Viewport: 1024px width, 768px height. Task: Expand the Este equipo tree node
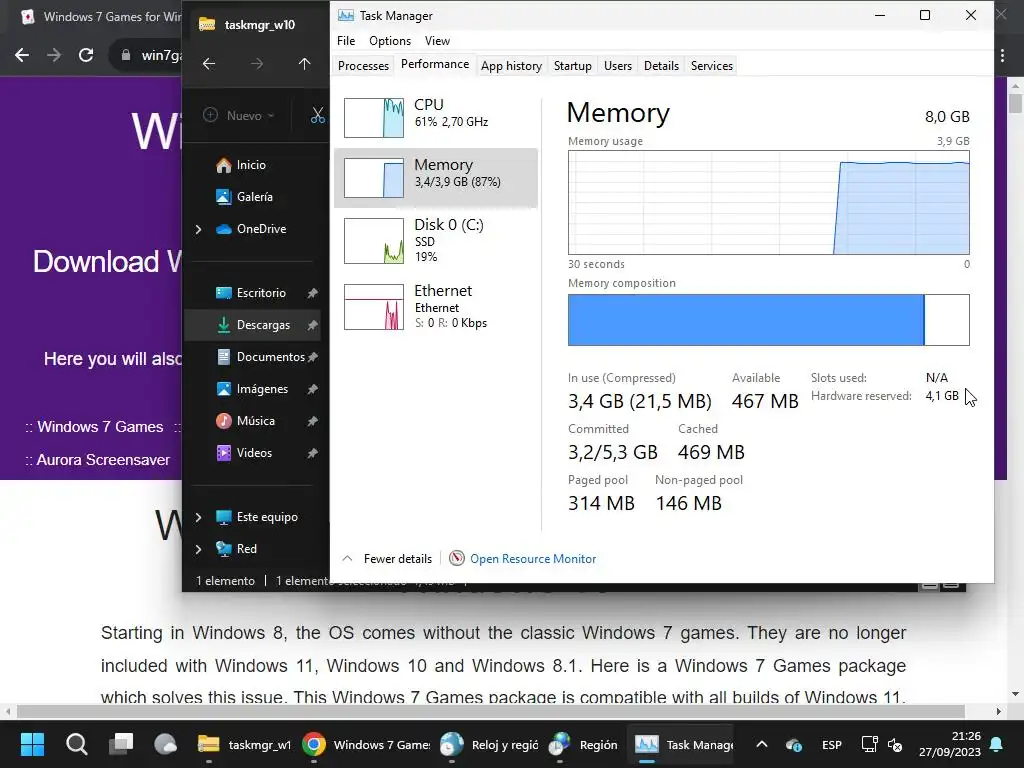[199, 517]
